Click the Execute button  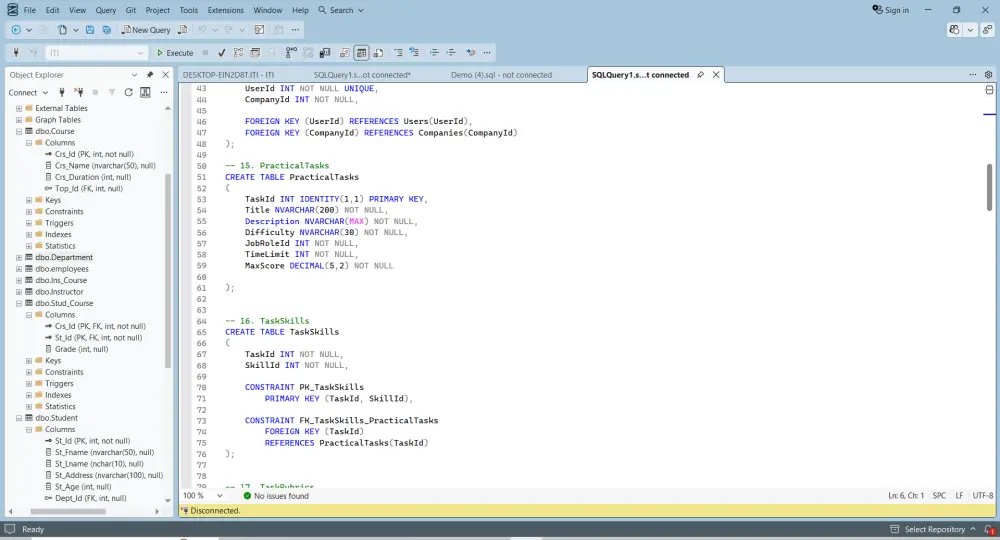[175, 53]
